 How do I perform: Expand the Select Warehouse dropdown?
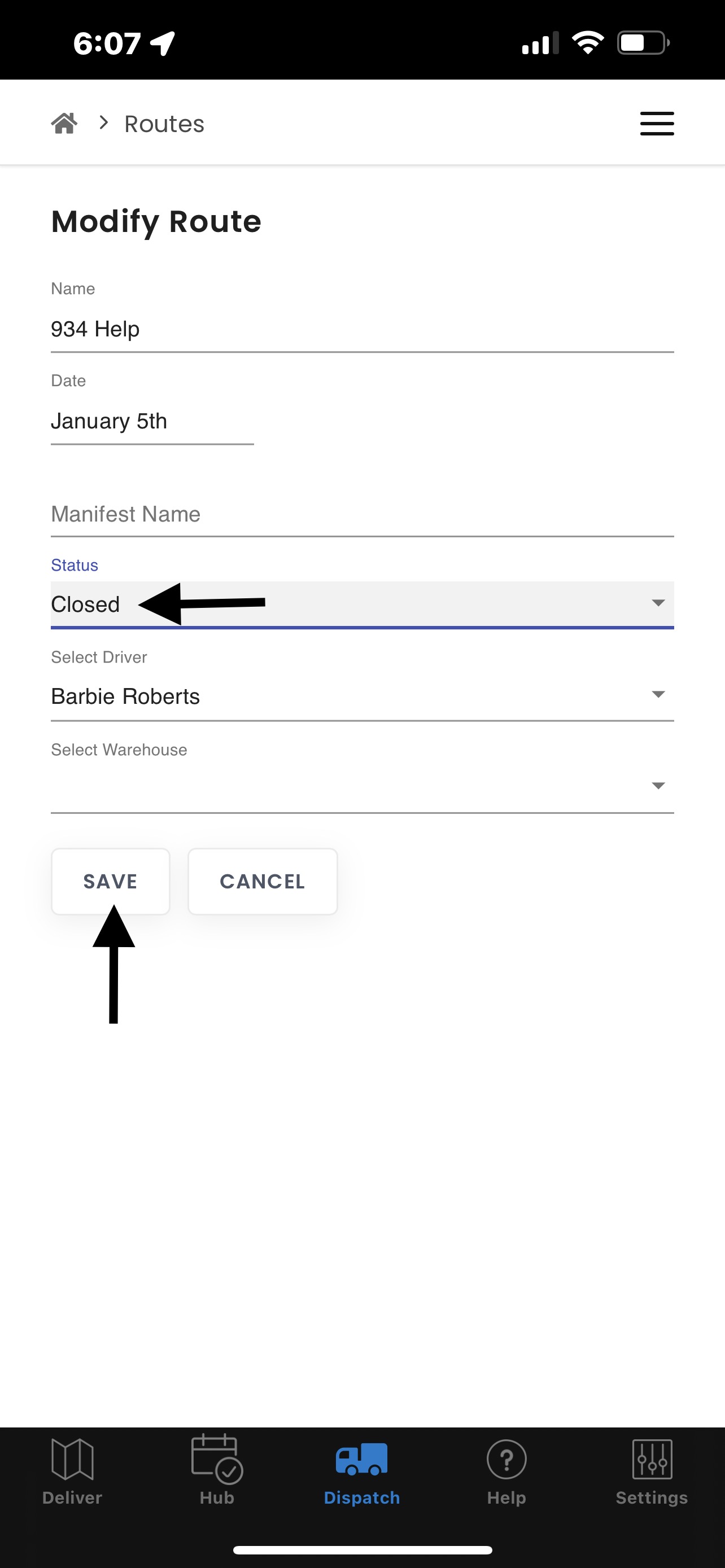[x=361, y=786]
